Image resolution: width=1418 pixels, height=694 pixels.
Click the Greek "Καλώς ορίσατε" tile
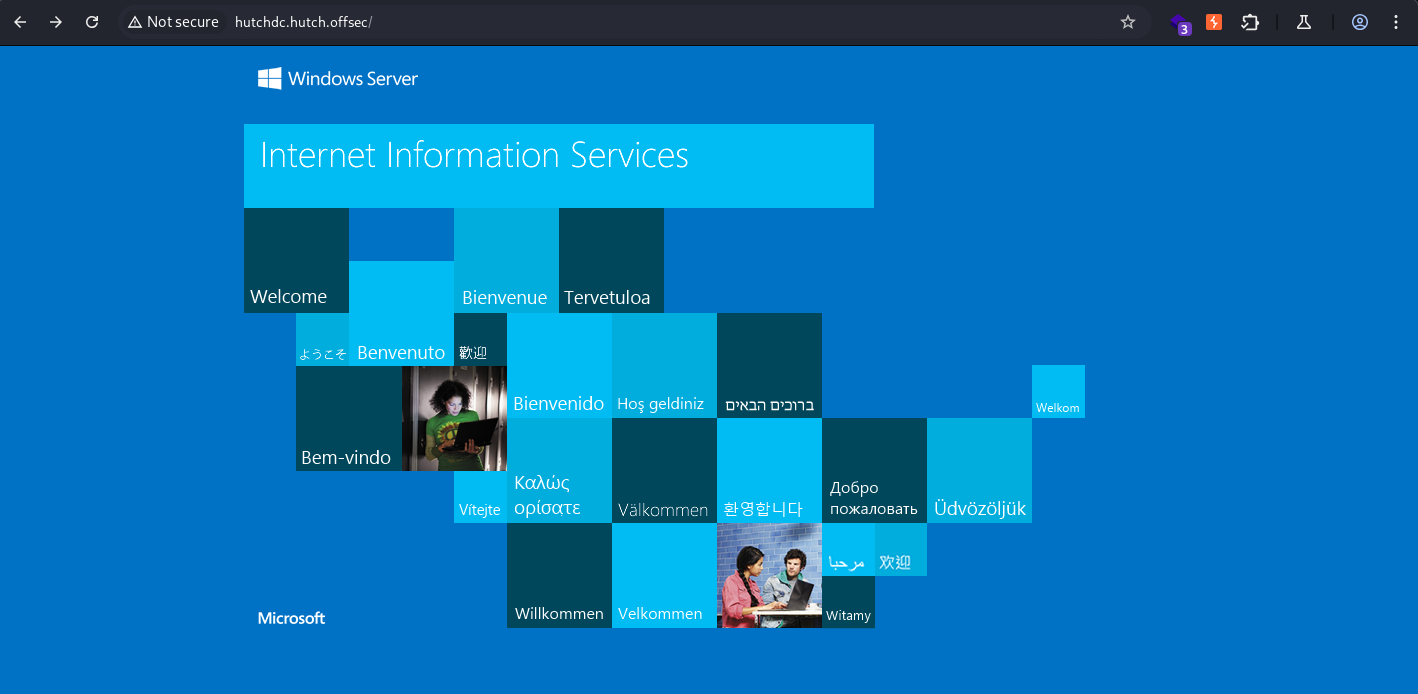pyautogui.click(x=559, y=470)
